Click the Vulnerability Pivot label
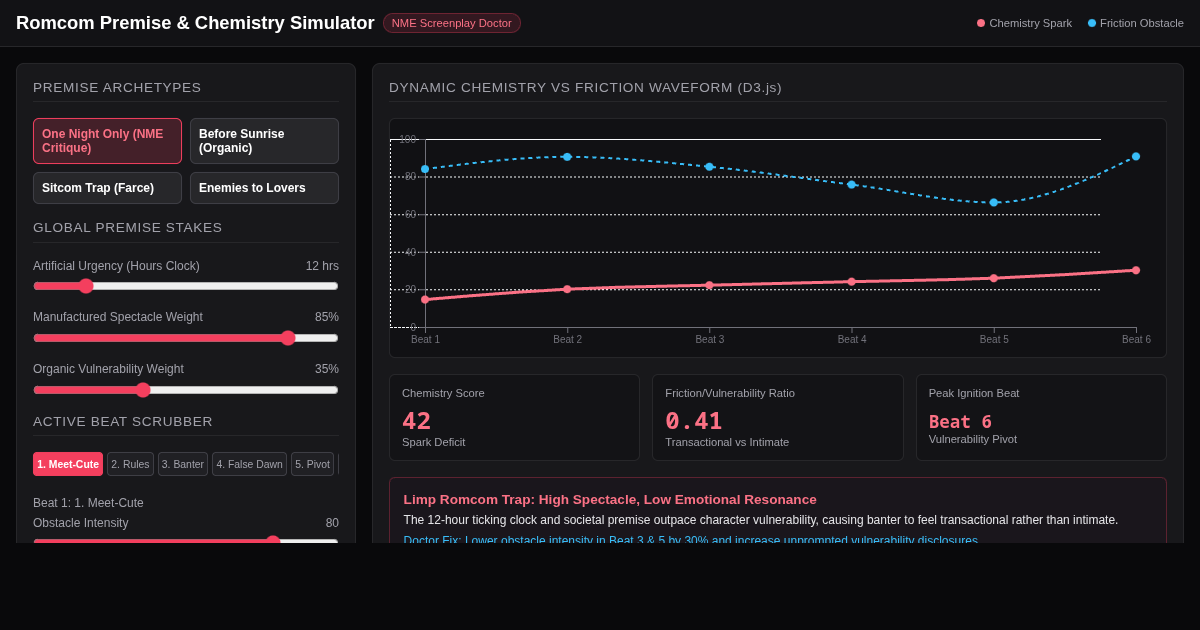 pos(973,439)
